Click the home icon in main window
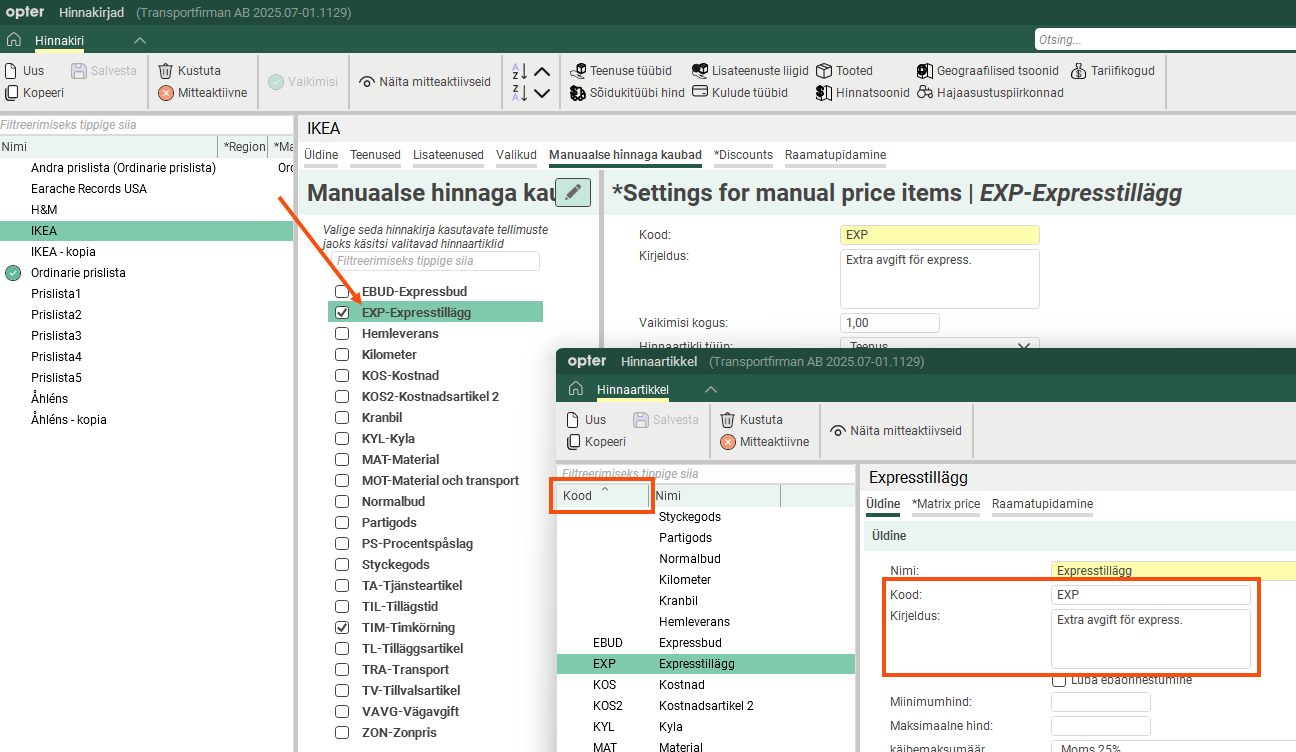 pos(14,40)
